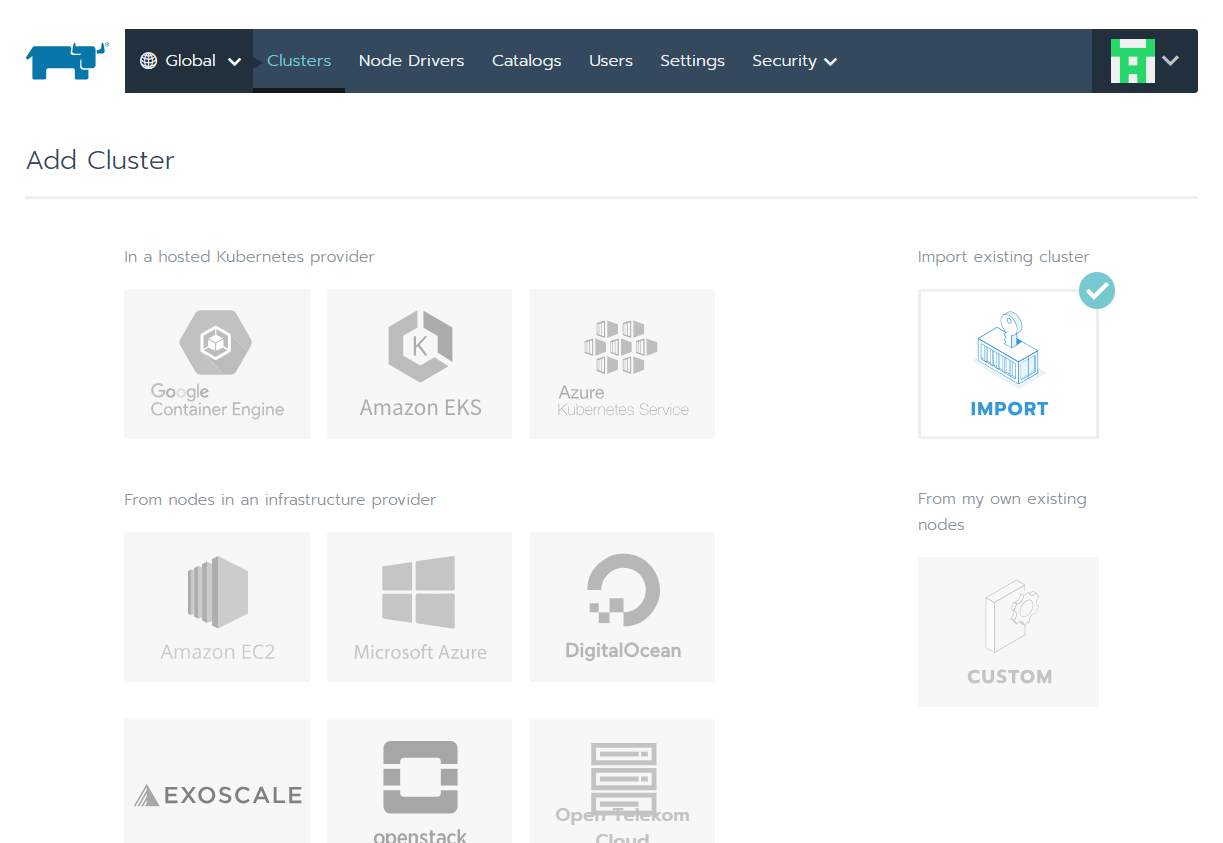Pick the Amazon EC2 tile

pyautogui.click(x=217, y=607)
